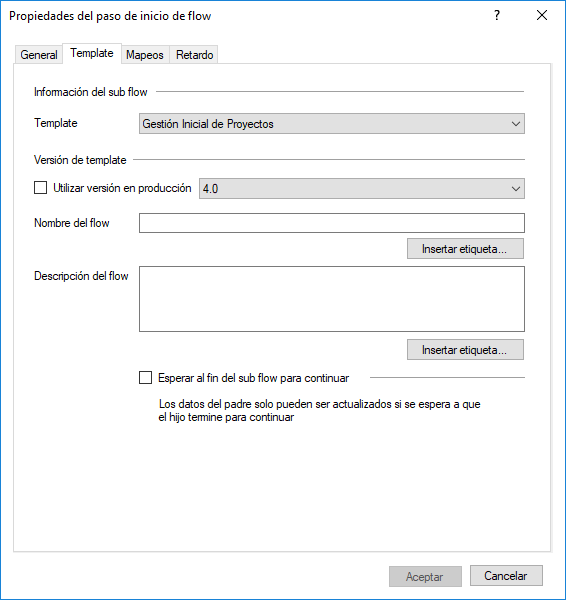Click the Utilizar versión en producción label
The width and height of the screenshot is (566, 600).
point(122,188)
